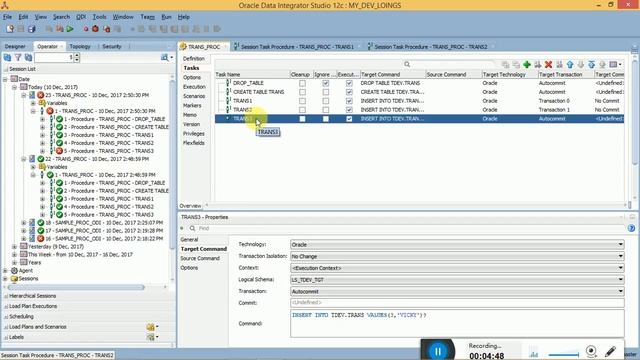Viewport: 640px width, 360px height.
Task: Click the webcam icon on recorder bar
Action: pyautogui.click(x=591, y=351)
